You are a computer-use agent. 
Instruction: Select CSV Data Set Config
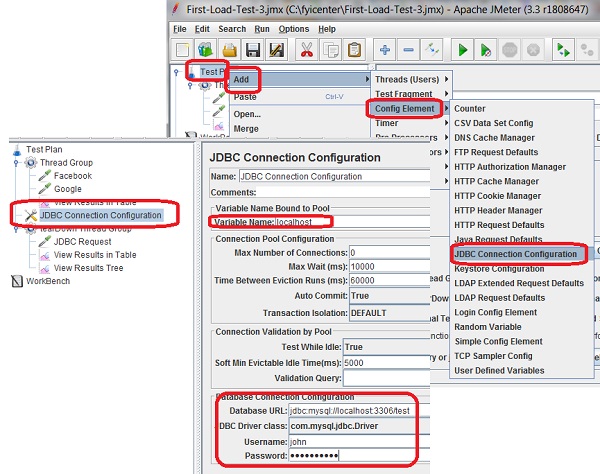pyautogui.click(x=522, y=123)
